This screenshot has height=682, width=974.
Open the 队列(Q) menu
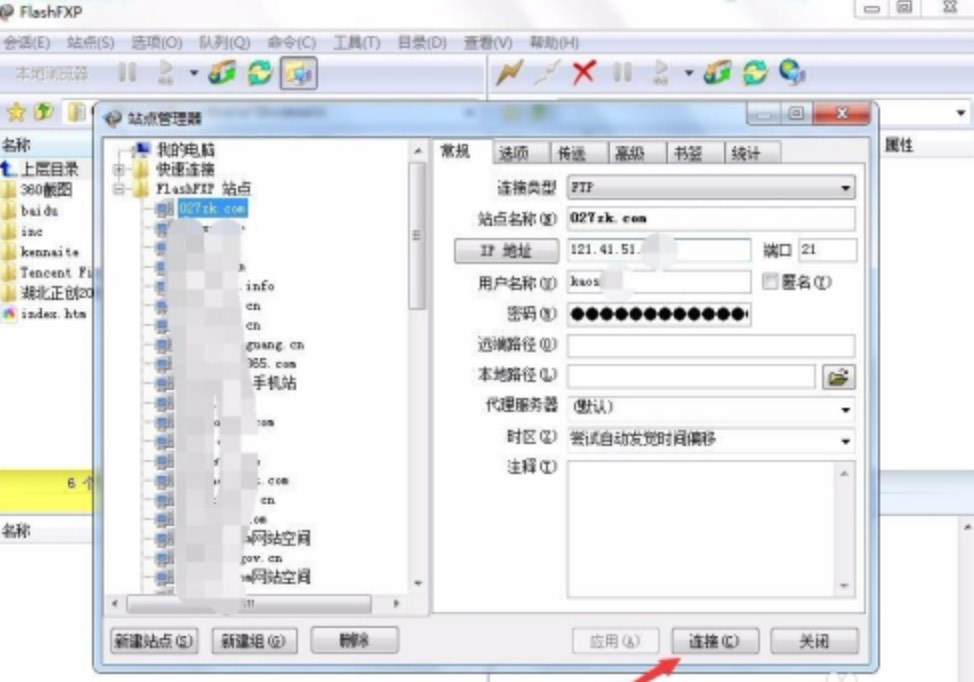pos(224,43)
